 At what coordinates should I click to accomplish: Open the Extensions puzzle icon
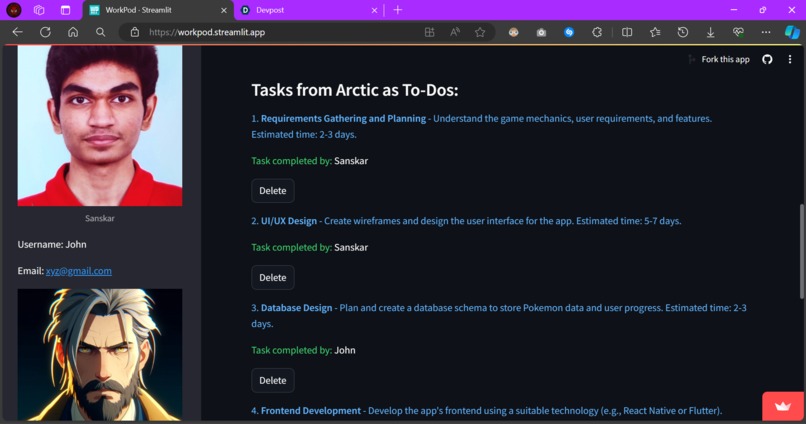pos(597,32)
